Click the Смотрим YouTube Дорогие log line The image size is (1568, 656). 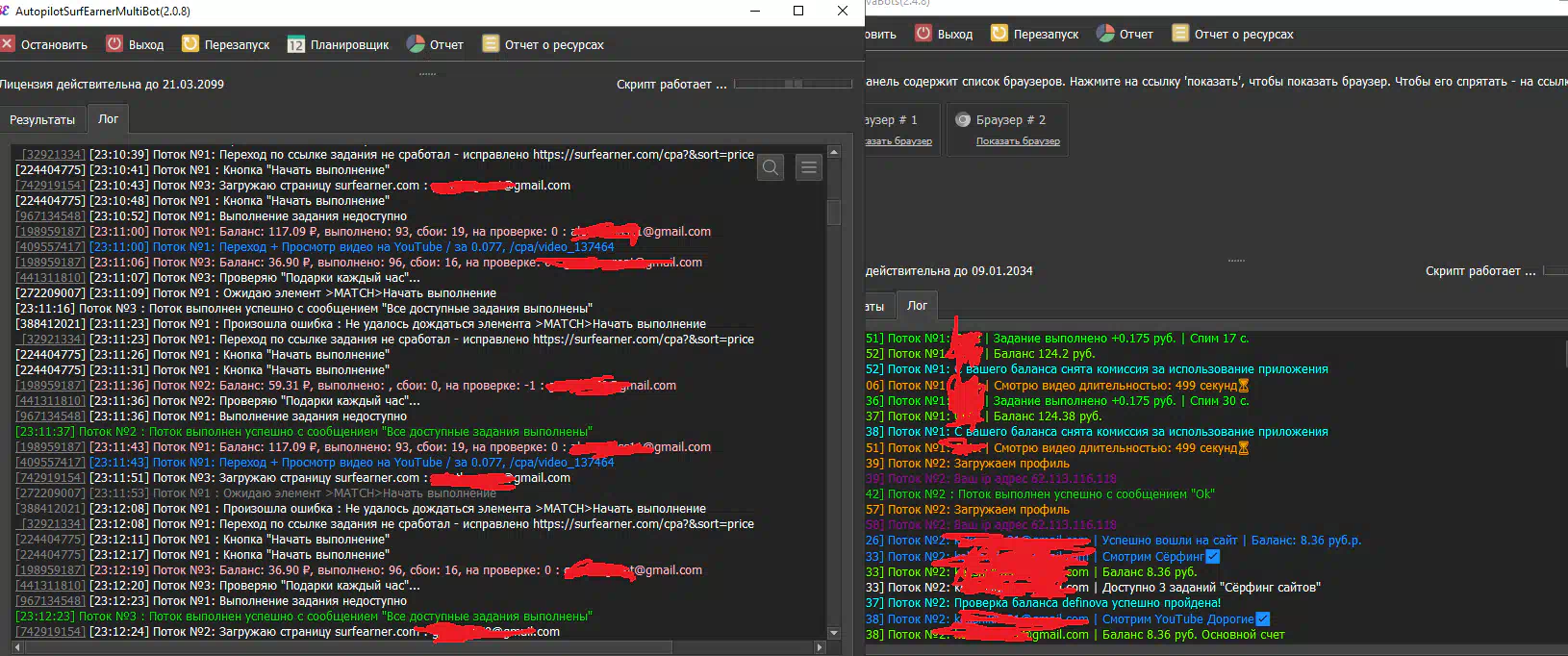pos(1068,618)
